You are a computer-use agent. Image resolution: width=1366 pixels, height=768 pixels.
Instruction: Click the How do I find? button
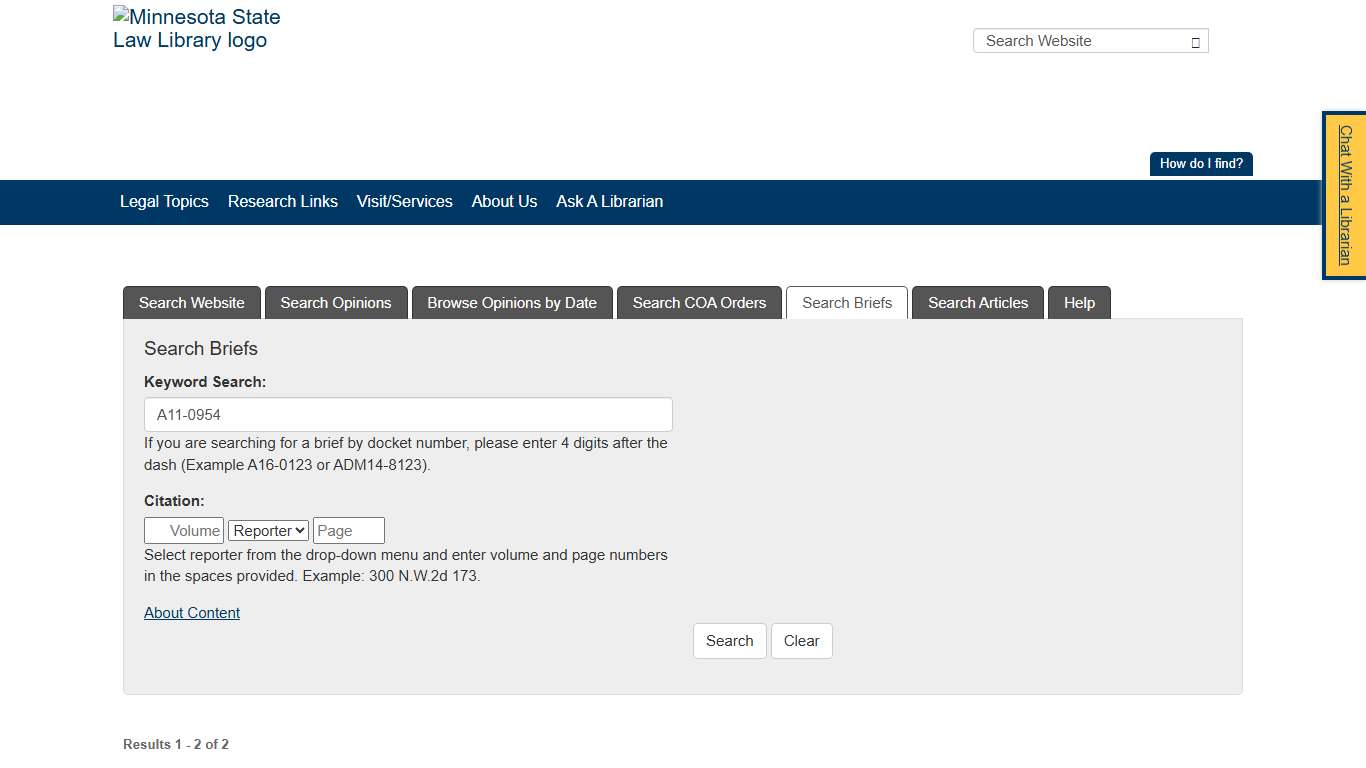[1200, 163]
